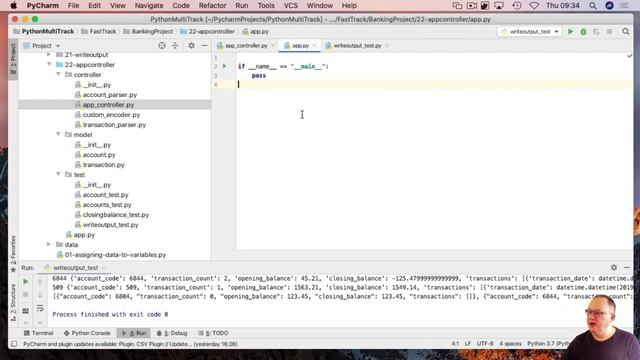Open Favorites side tool window
This screenshot has height=360, width=640.
[x=13, y=254]
